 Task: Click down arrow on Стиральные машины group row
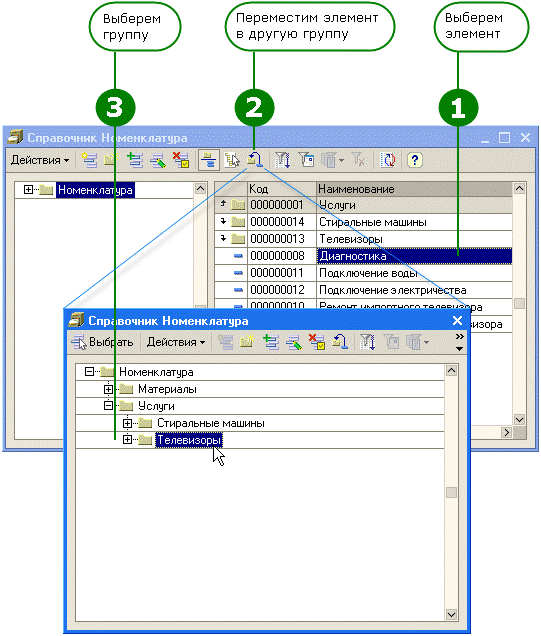(223, 221)
